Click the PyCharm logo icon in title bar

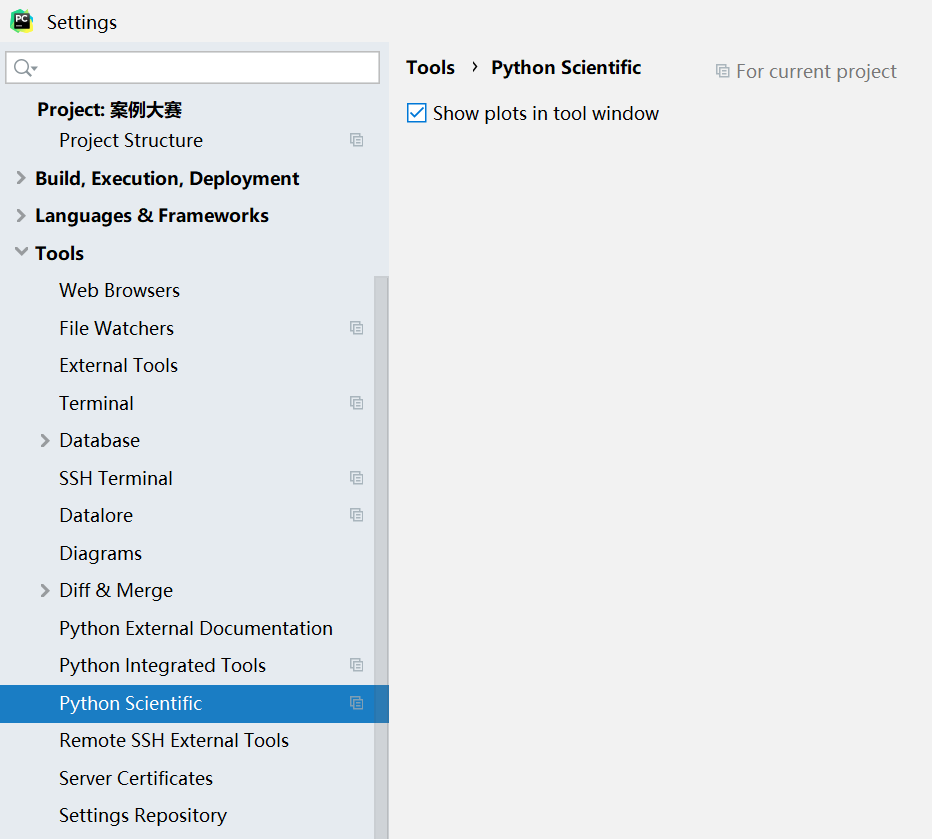click(x=21, y=21)
